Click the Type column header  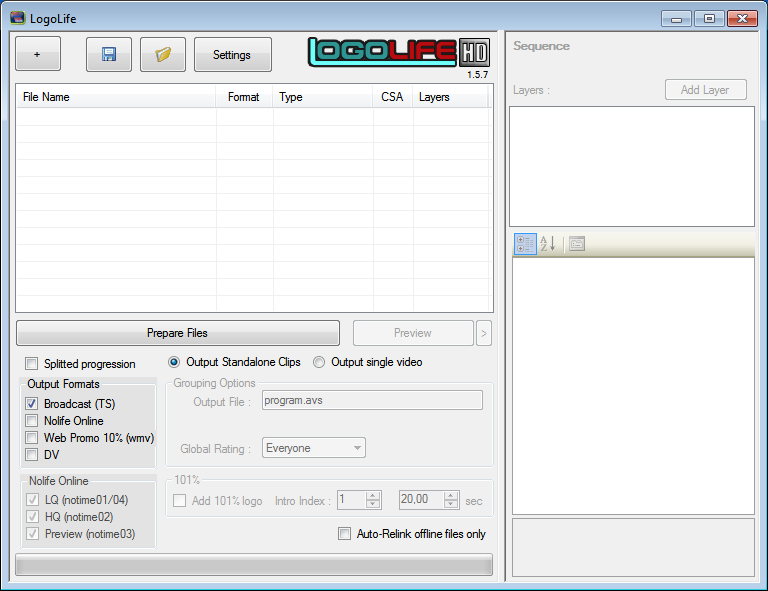[322, 97]
